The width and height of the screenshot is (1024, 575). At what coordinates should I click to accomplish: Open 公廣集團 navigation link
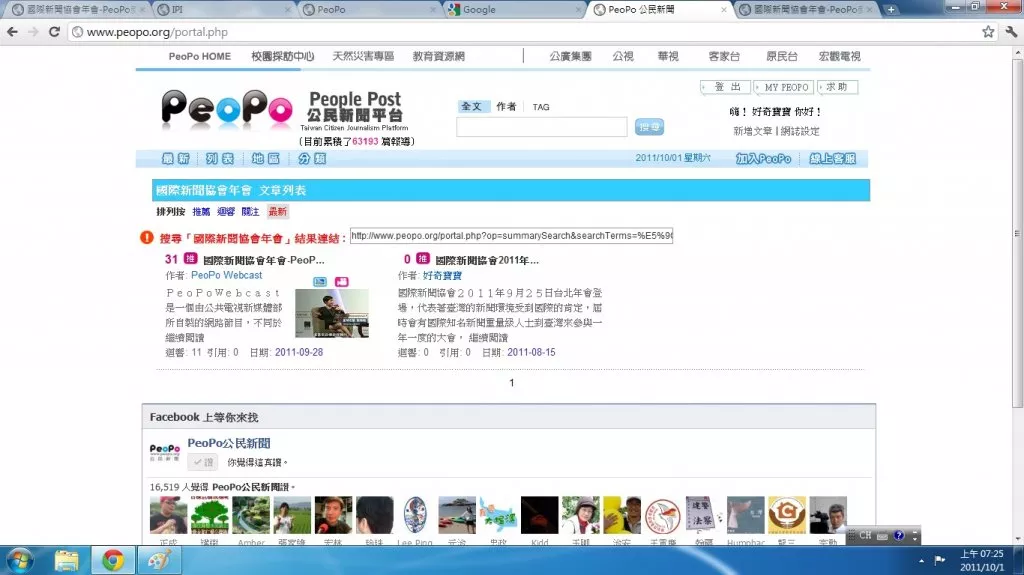click(570, 56)
